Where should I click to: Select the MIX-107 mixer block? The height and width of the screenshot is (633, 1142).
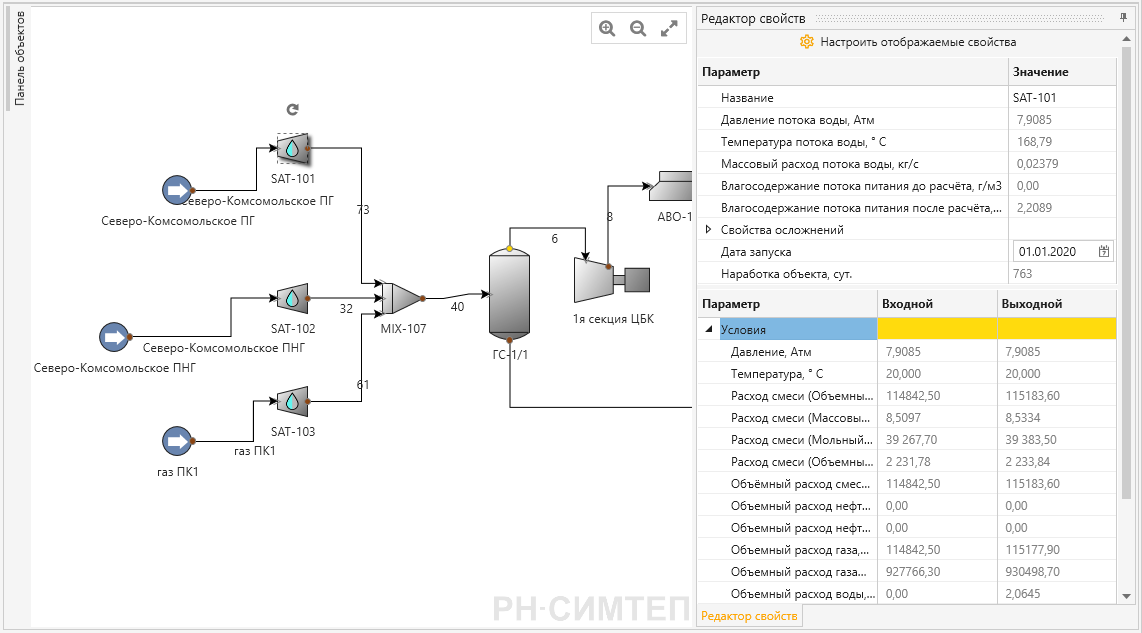(403, 299)
